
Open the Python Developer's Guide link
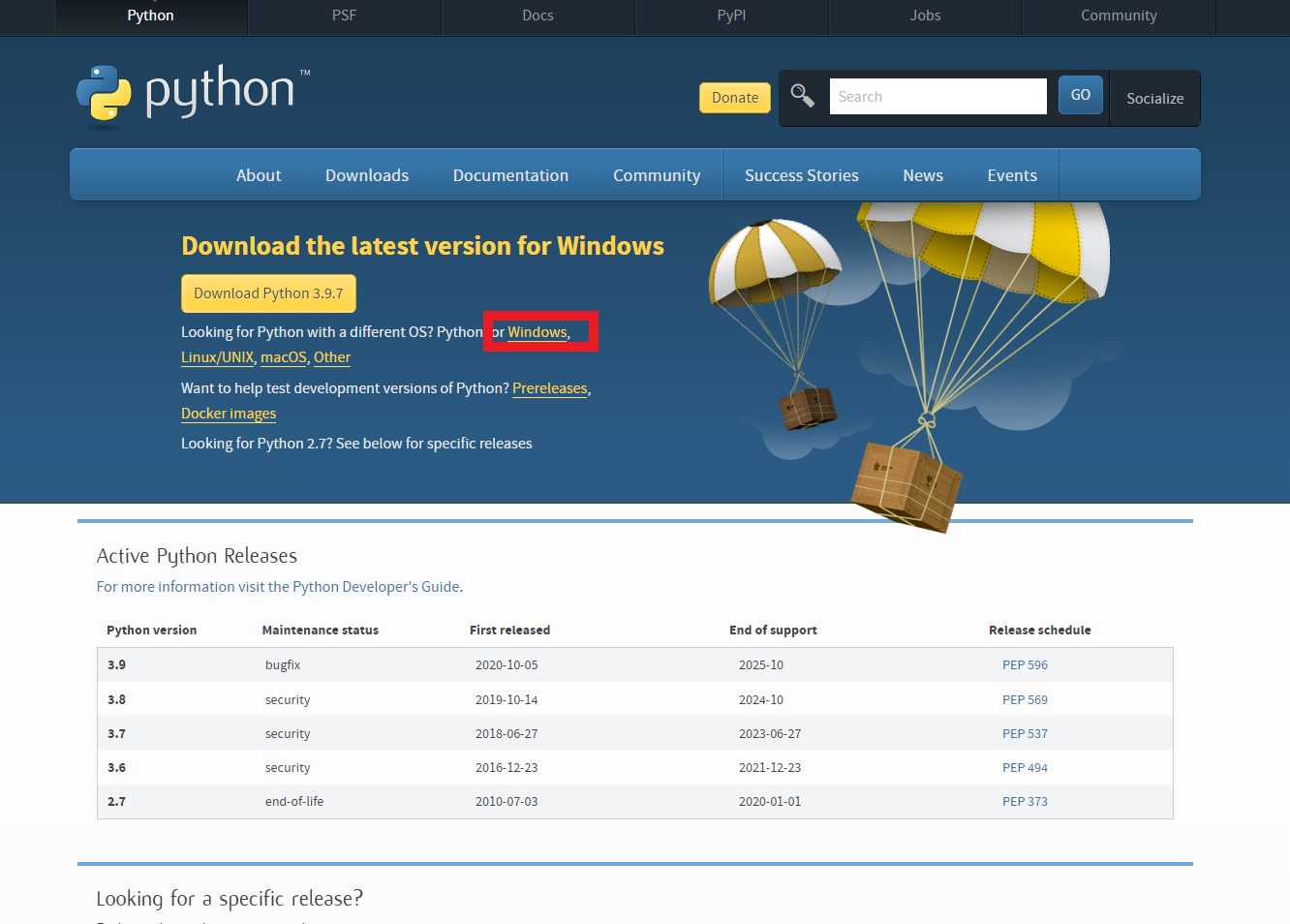coord(376,587)
